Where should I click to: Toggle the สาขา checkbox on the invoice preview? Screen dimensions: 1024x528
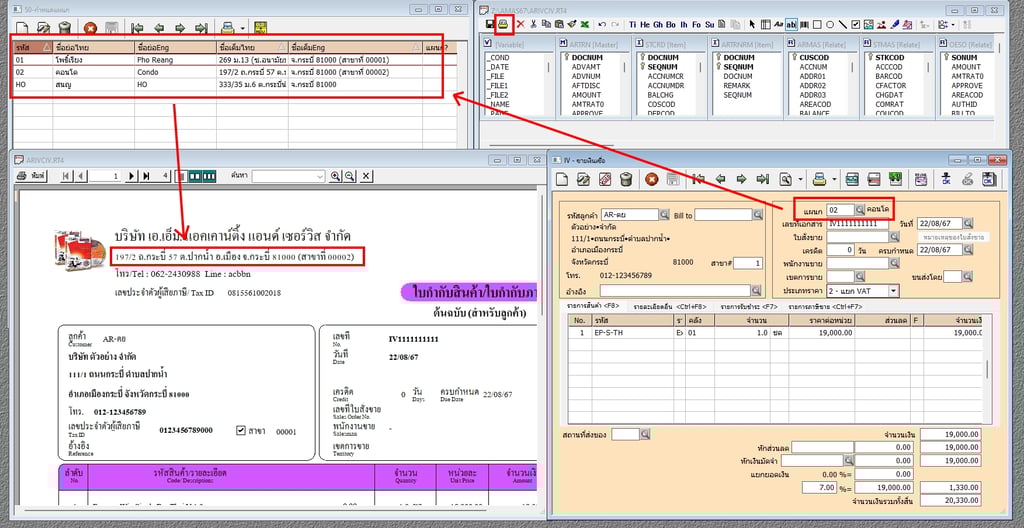pos(241,430)
